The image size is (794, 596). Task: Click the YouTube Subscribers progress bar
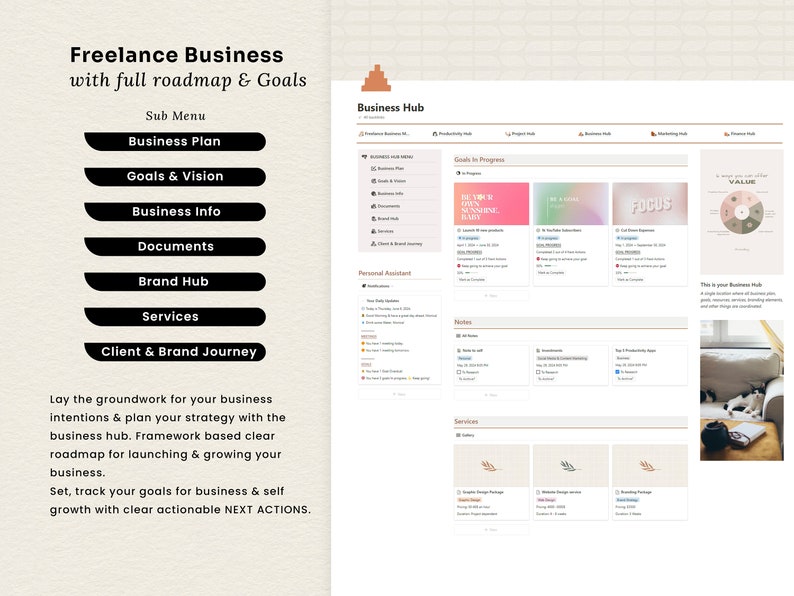(550, 265)
